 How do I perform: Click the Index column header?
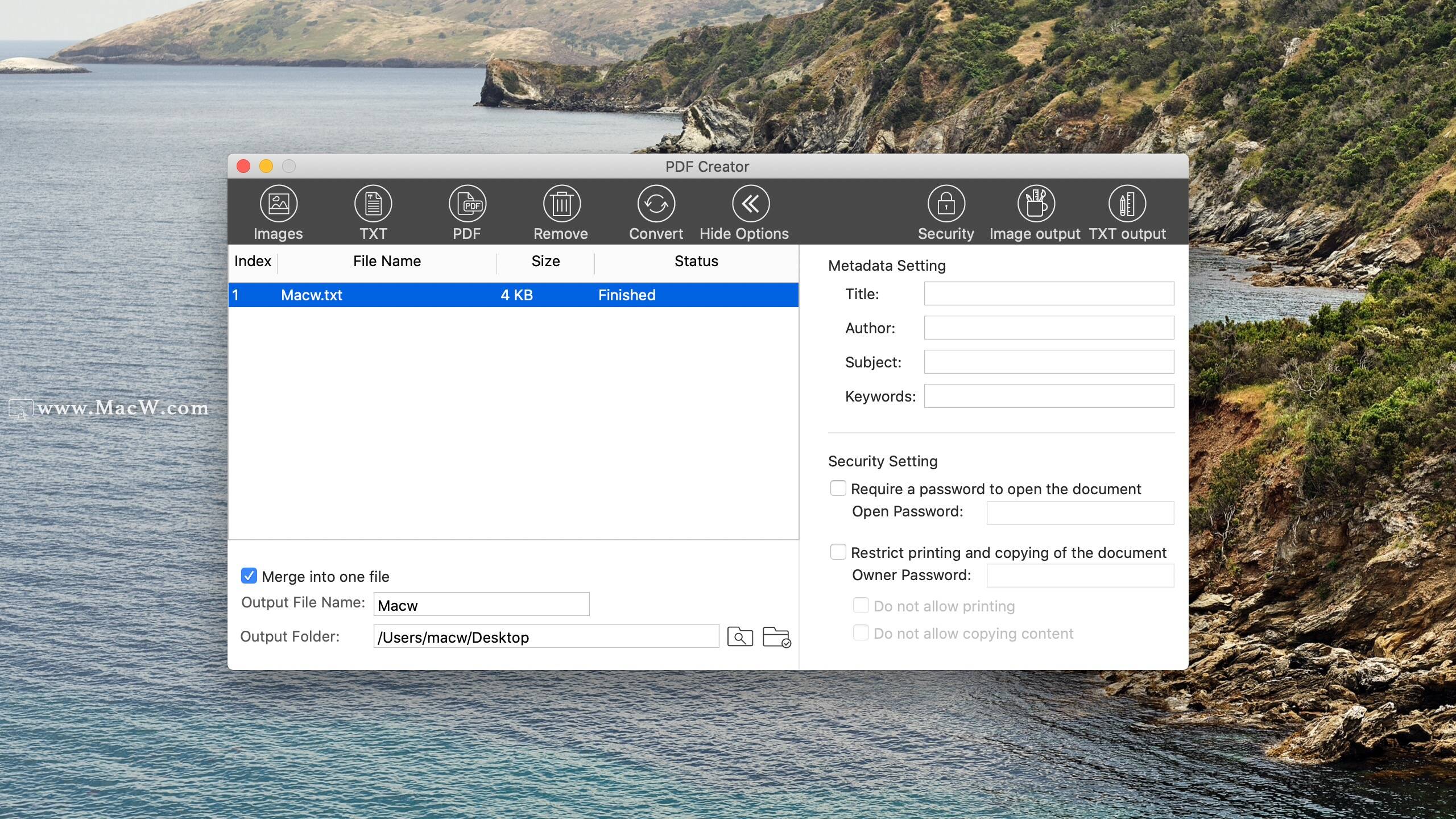click(x=253, y=261)
